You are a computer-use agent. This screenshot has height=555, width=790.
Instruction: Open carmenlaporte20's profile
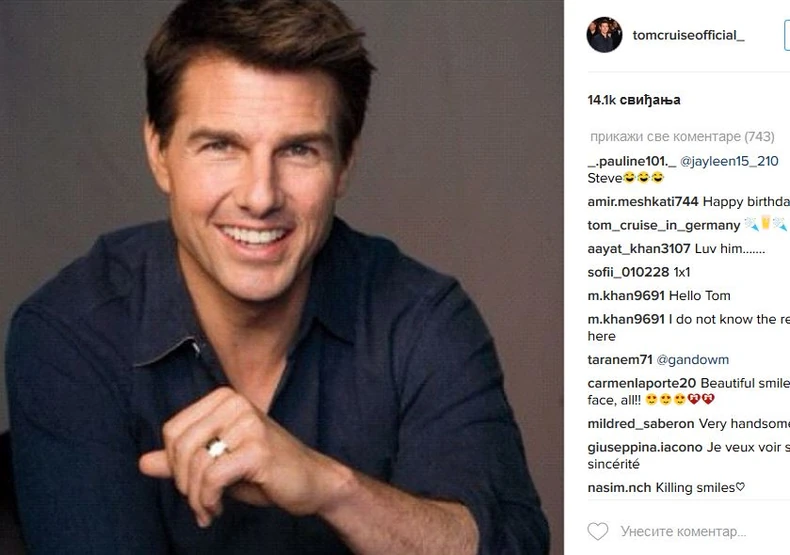coord(642,383)
